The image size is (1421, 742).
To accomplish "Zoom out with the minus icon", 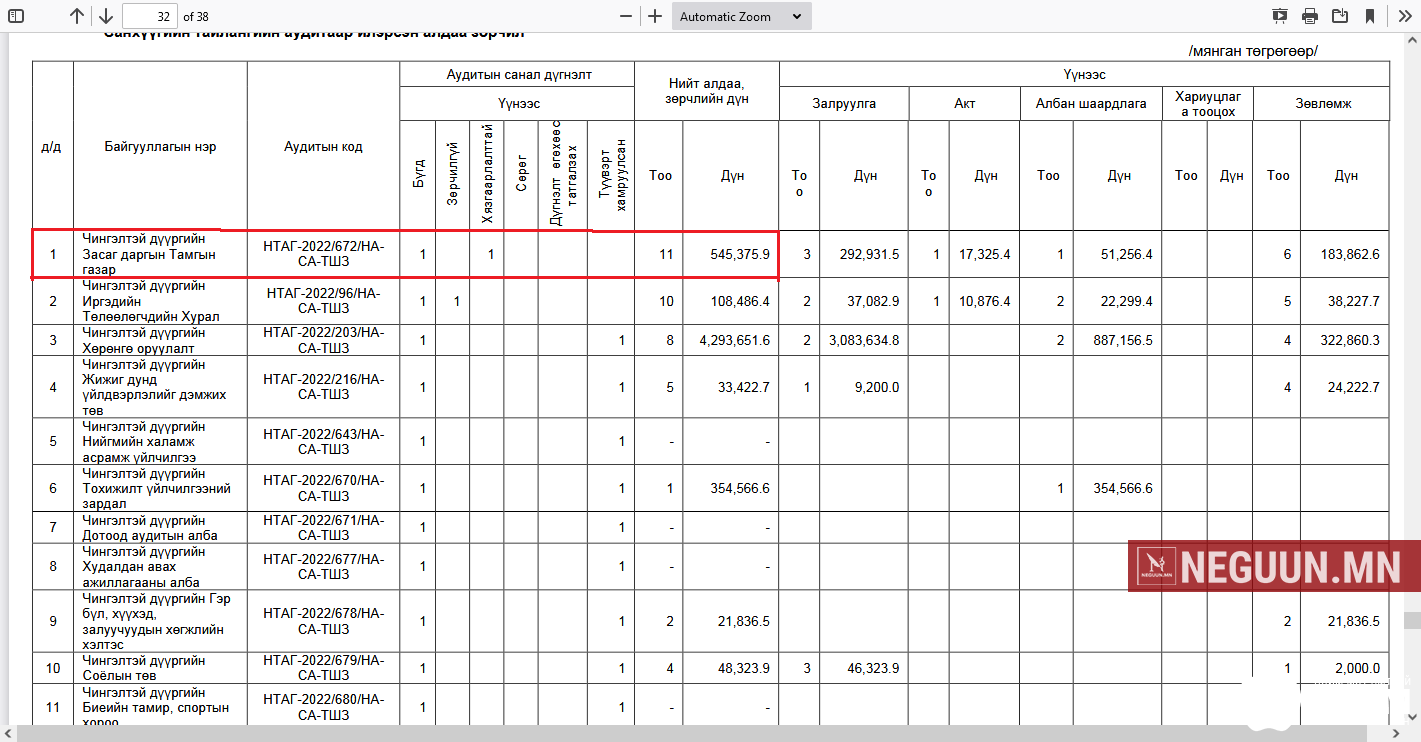I will pyautogui.click(x=626, y=16).
